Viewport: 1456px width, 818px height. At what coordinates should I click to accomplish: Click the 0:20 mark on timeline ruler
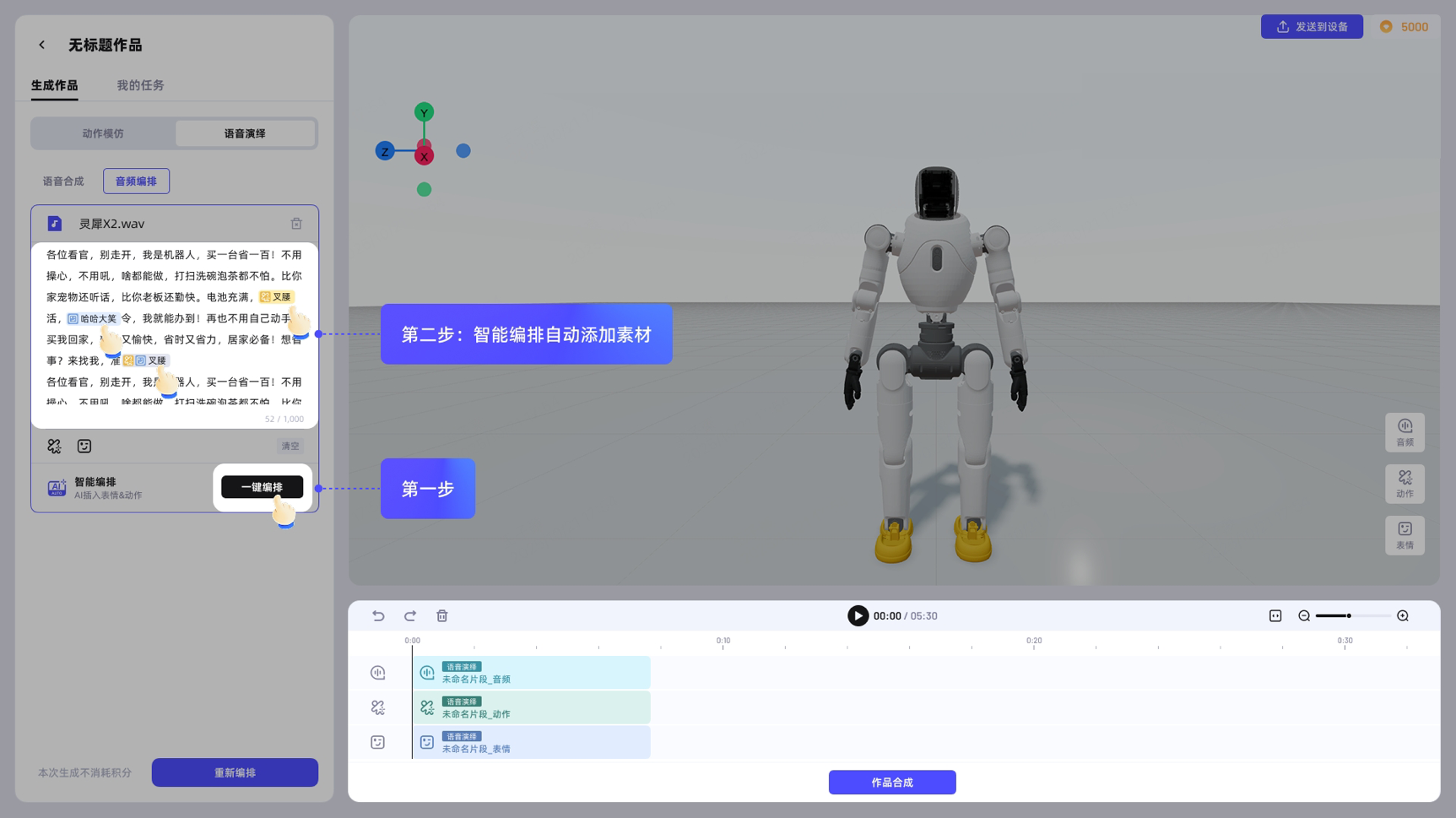click(1034, 642)
